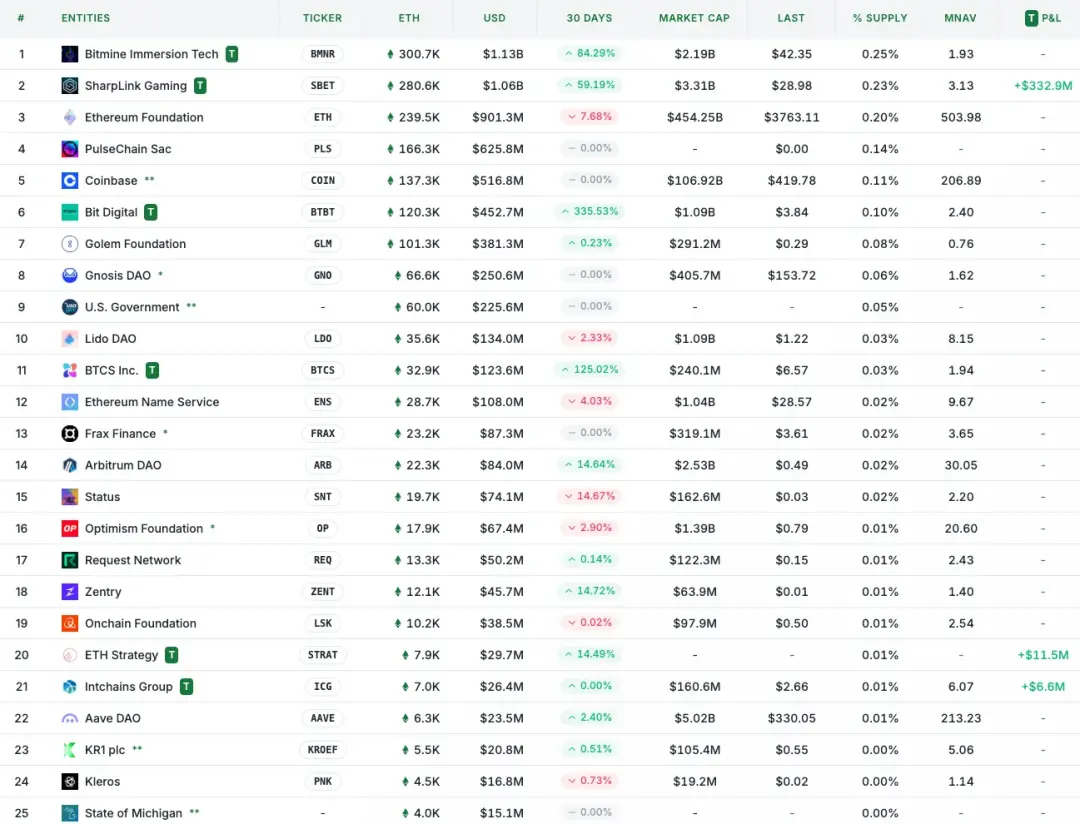Viewport: 1080px width, 824px height.
Task: Click the STRAT ticker badge
Action: click(322, 655)
